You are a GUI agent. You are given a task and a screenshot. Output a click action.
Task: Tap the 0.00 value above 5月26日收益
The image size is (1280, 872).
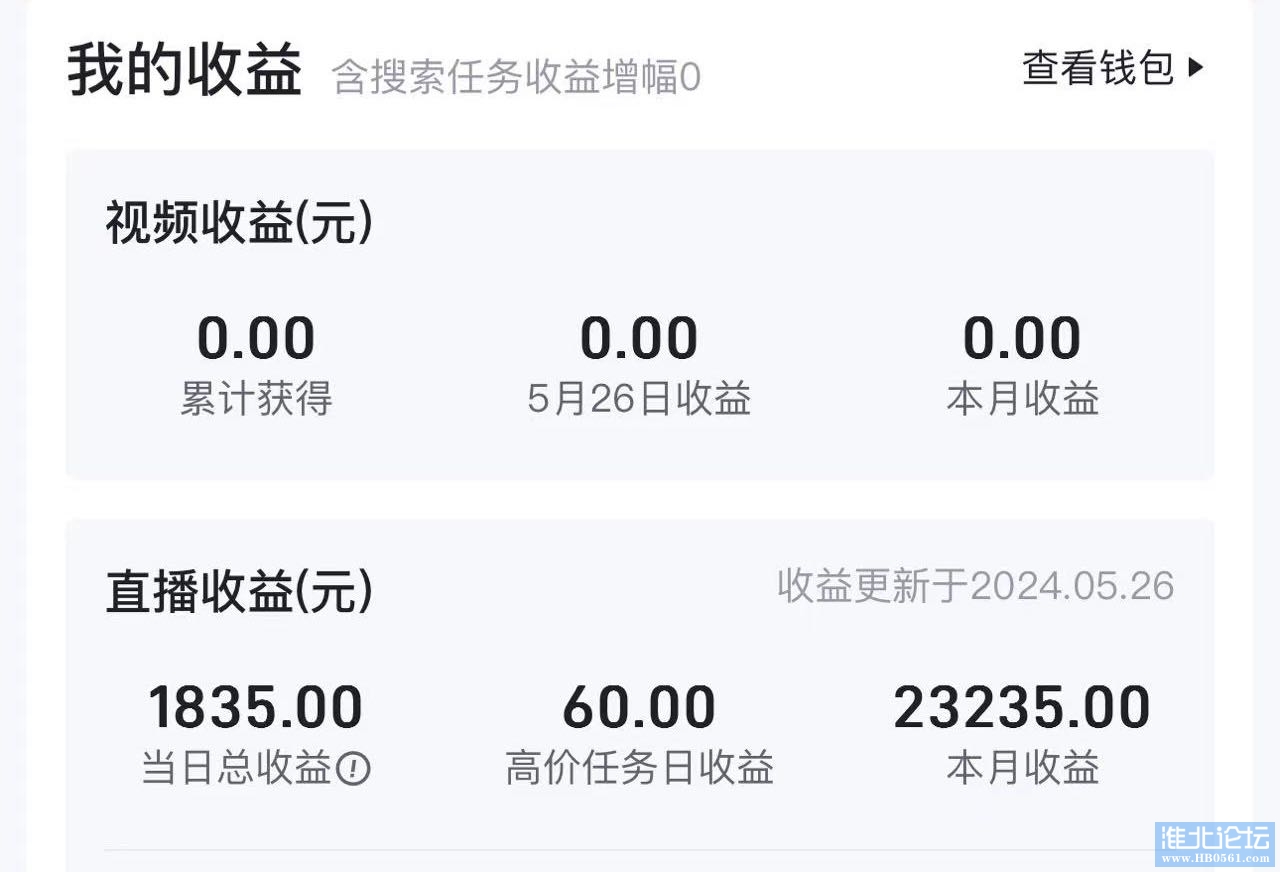click(x=639, y=338)
